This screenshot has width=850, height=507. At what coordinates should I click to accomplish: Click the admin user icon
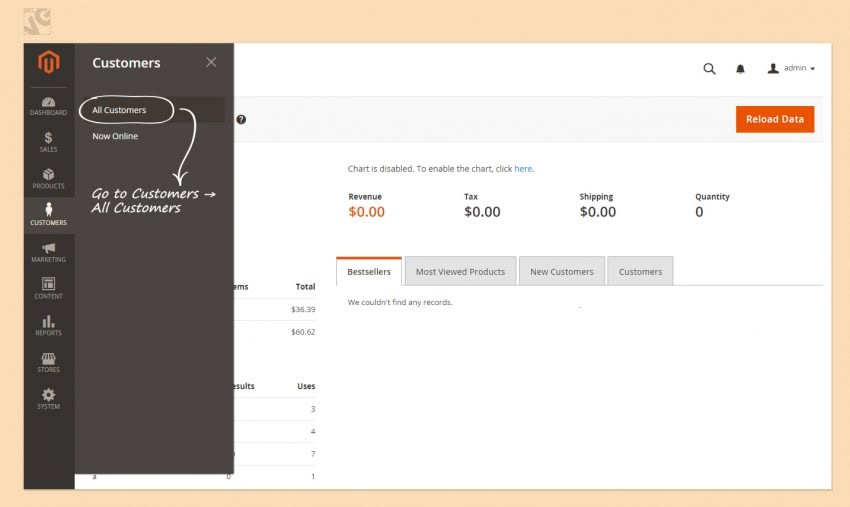(773, 68)
